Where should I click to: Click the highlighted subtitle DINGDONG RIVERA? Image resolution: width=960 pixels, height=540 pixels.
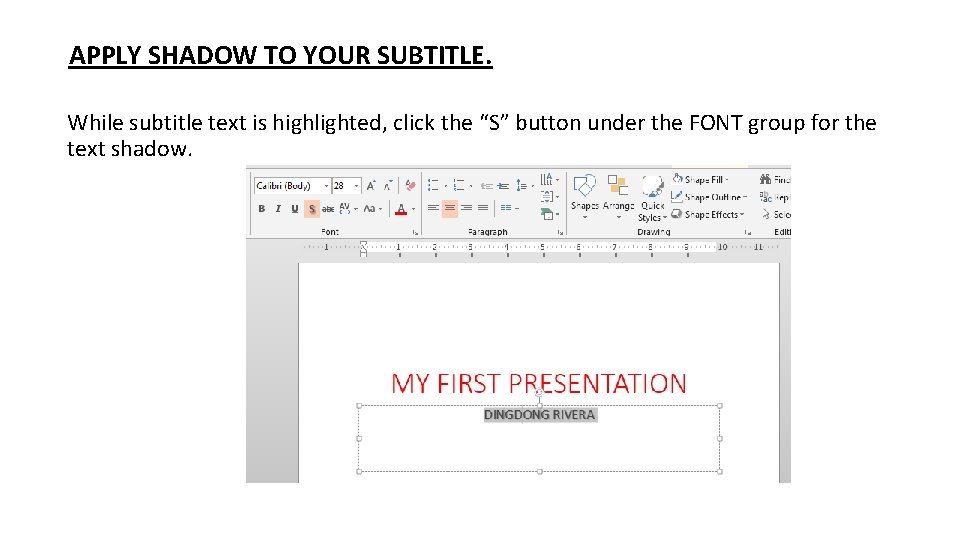click(x=539, y=415)
